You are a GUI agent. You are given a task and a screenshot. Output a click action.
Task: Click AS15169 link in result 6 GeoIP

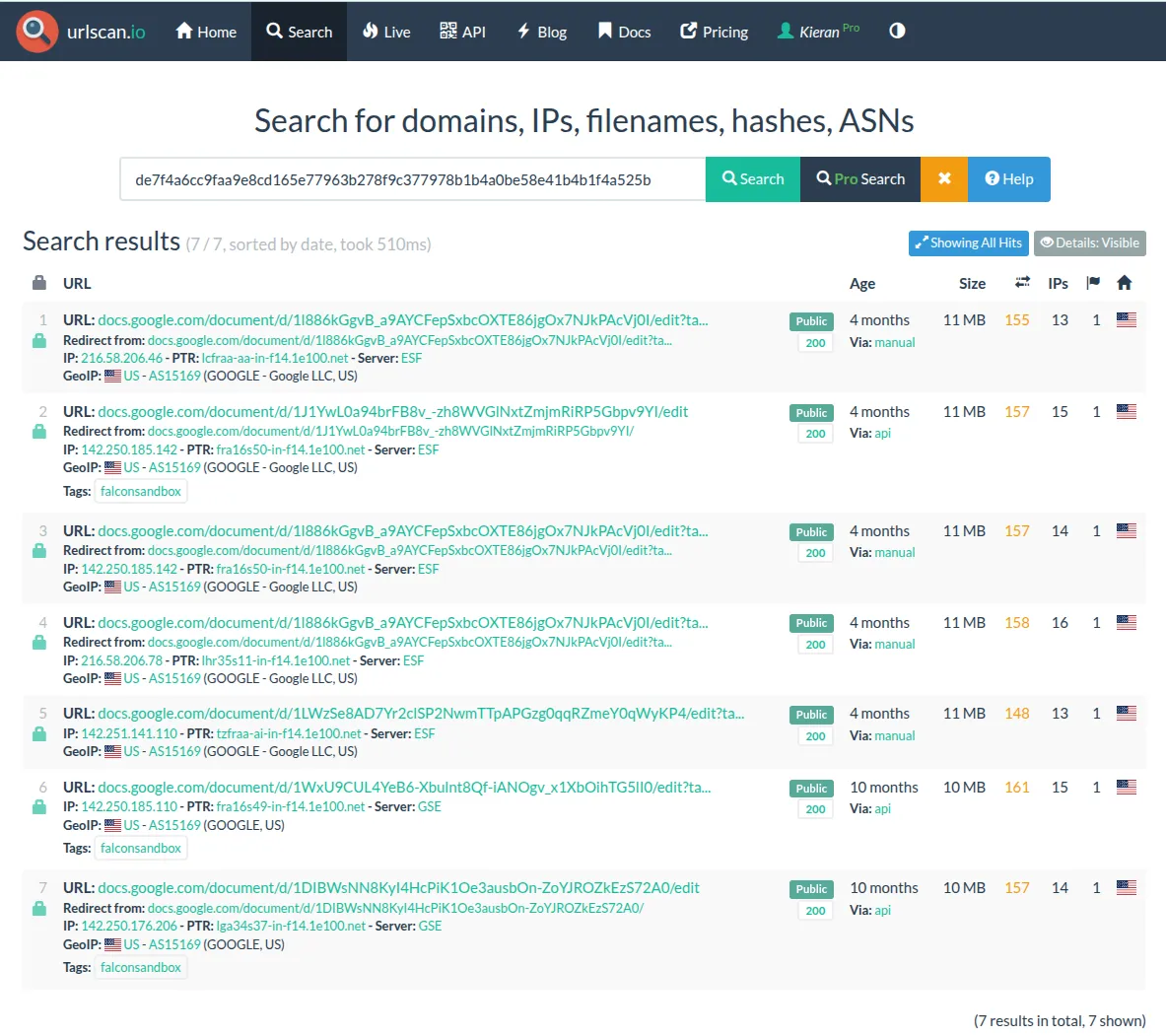tap(174, 825)
